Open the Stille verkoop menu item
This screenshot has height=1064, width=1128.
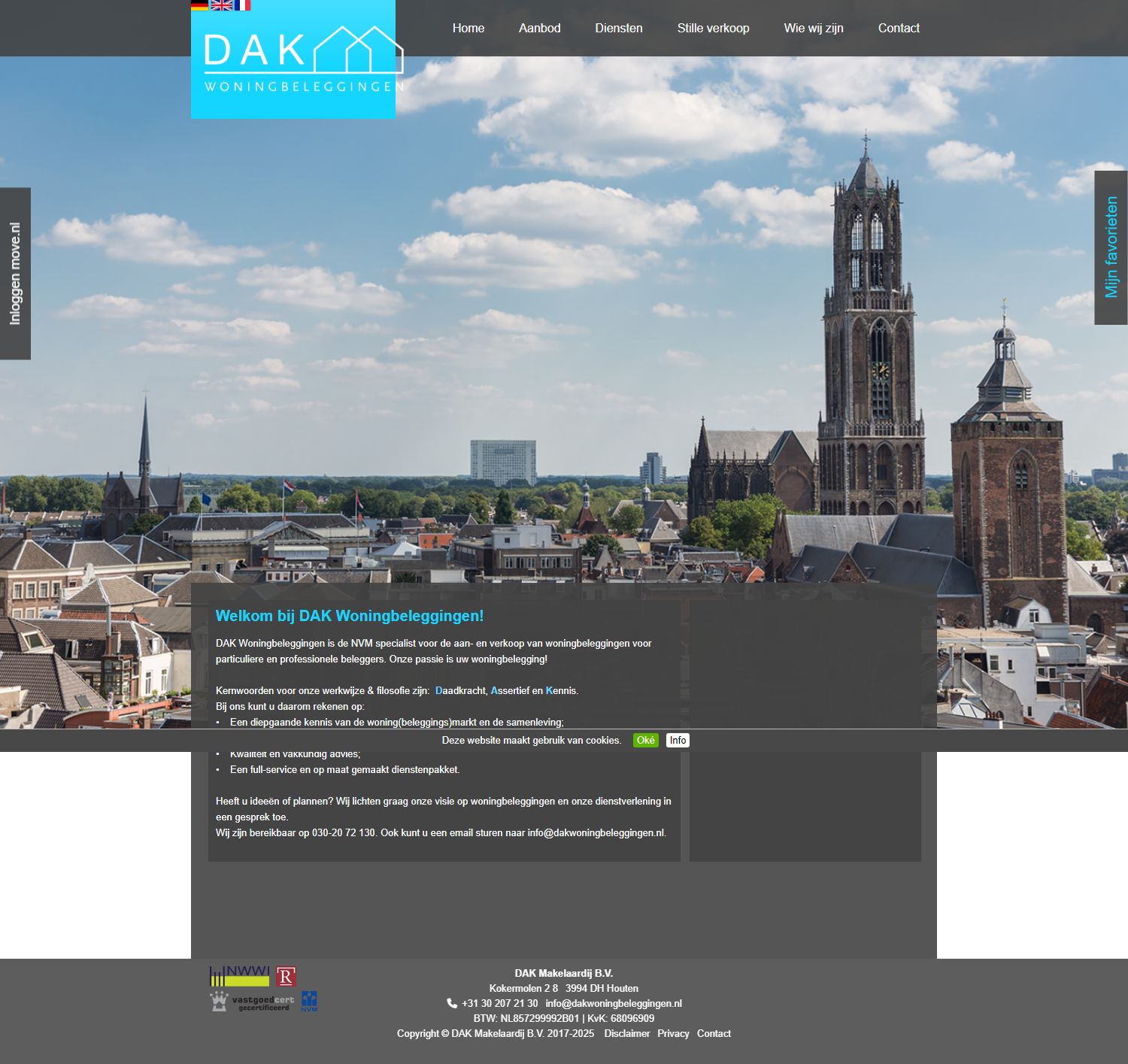click(713, 28)
